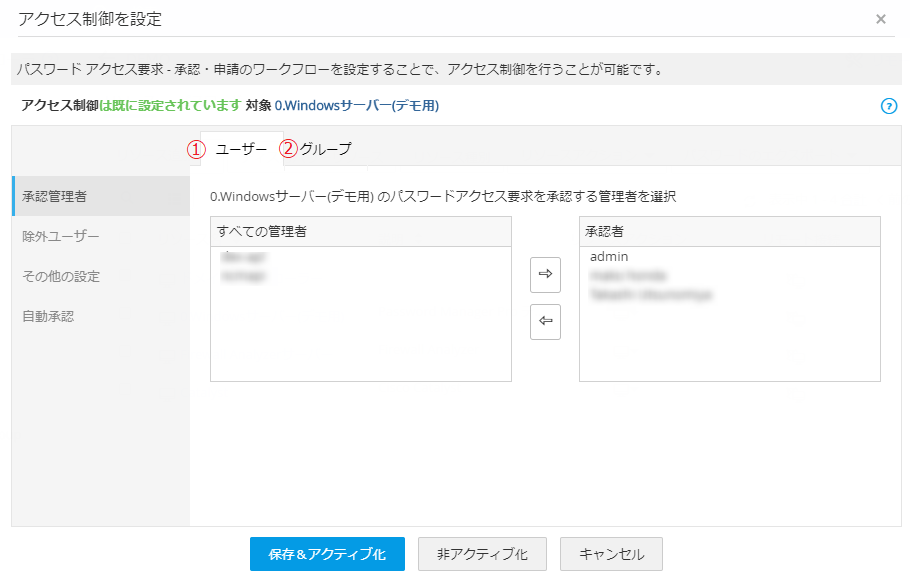Viewport: 910px width, 582px height.
Task: Select the second entry under 承認者
Action: [x=628, y=275]
